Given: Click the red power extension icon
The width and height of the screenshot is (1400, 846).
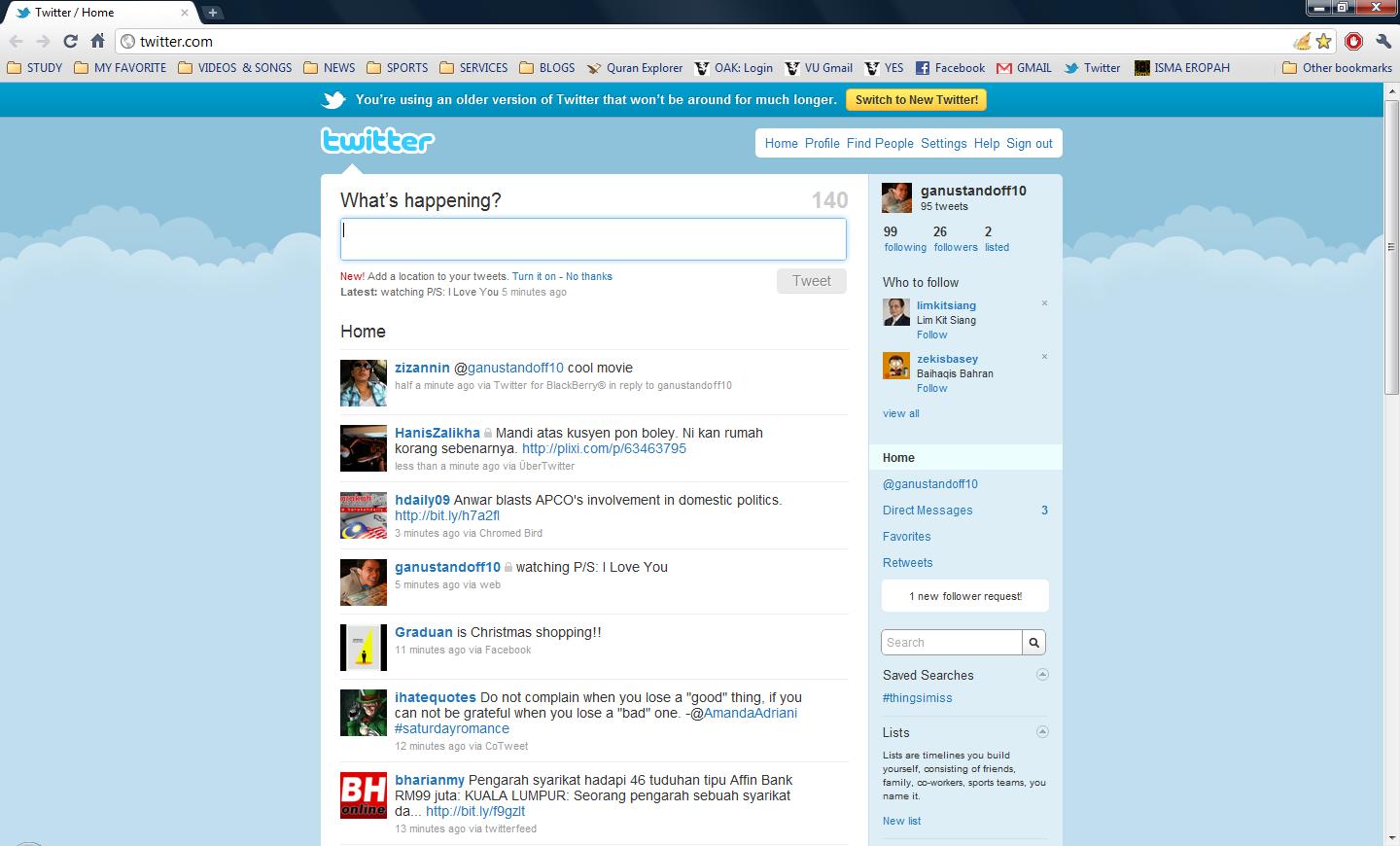Looking at the screenshot, I should (x=1353, y=41).
